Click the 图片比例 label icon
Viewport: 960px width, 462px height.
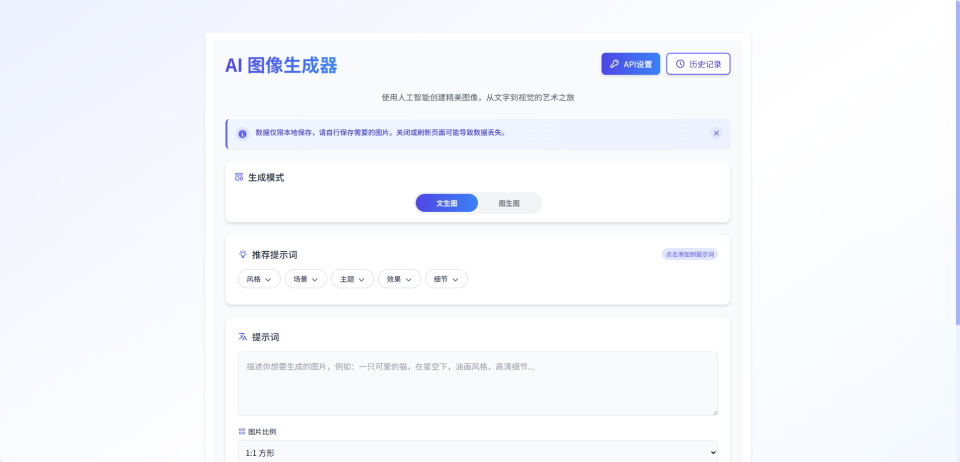(x=242, y=431)
